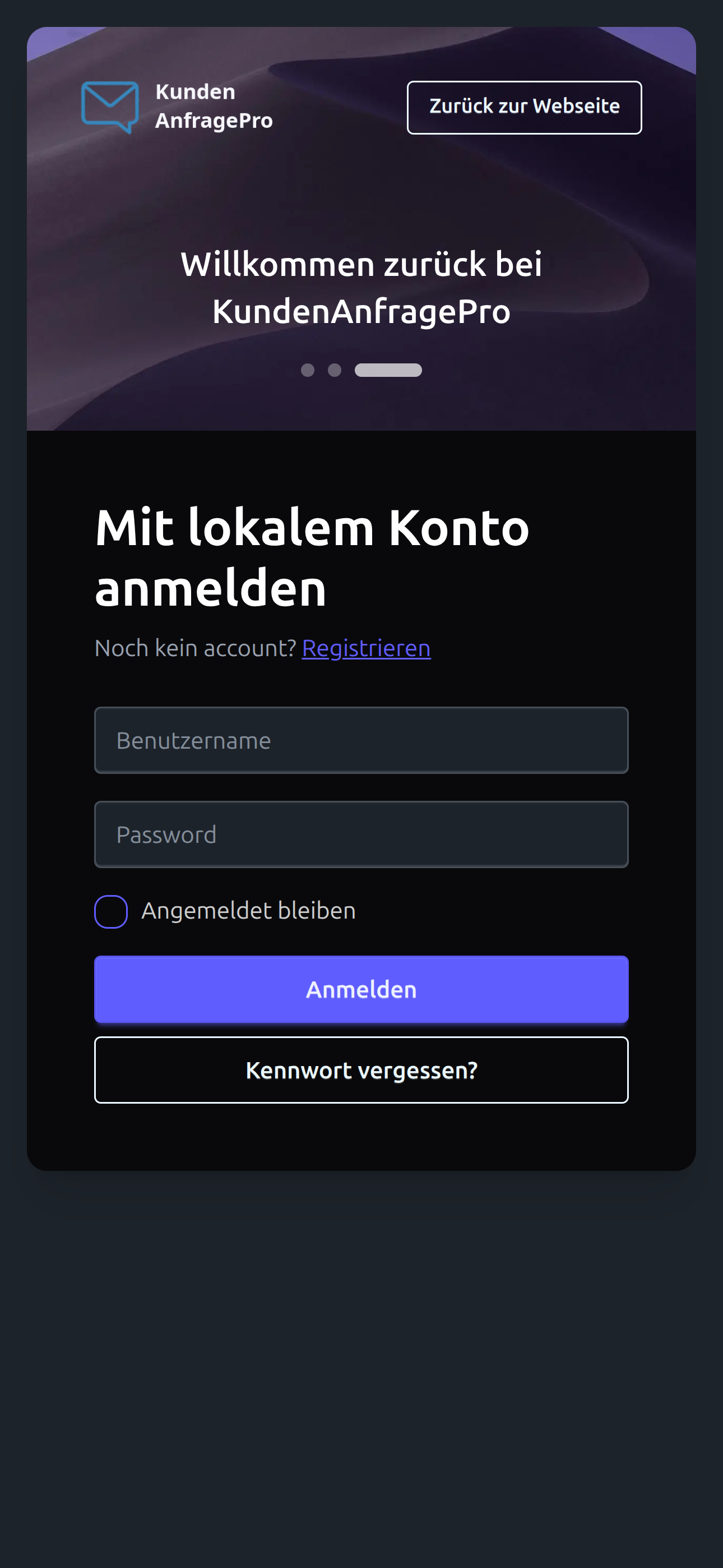Click Kennwort vergessen?

pyautogui.click(x=361, y=1070)
